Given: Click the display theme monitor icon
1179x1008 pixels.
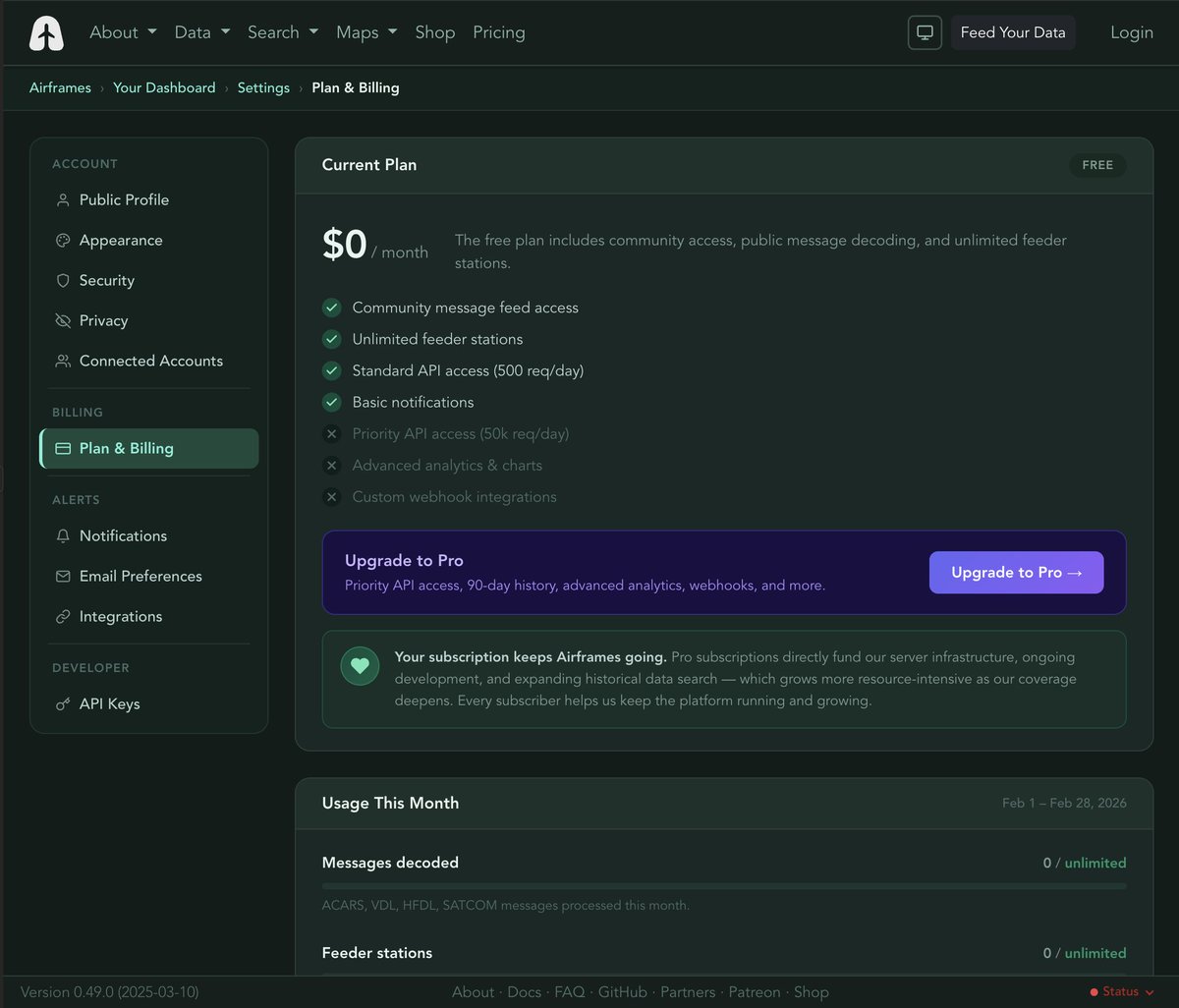Looking at the screenshot, I should [925, 32].
